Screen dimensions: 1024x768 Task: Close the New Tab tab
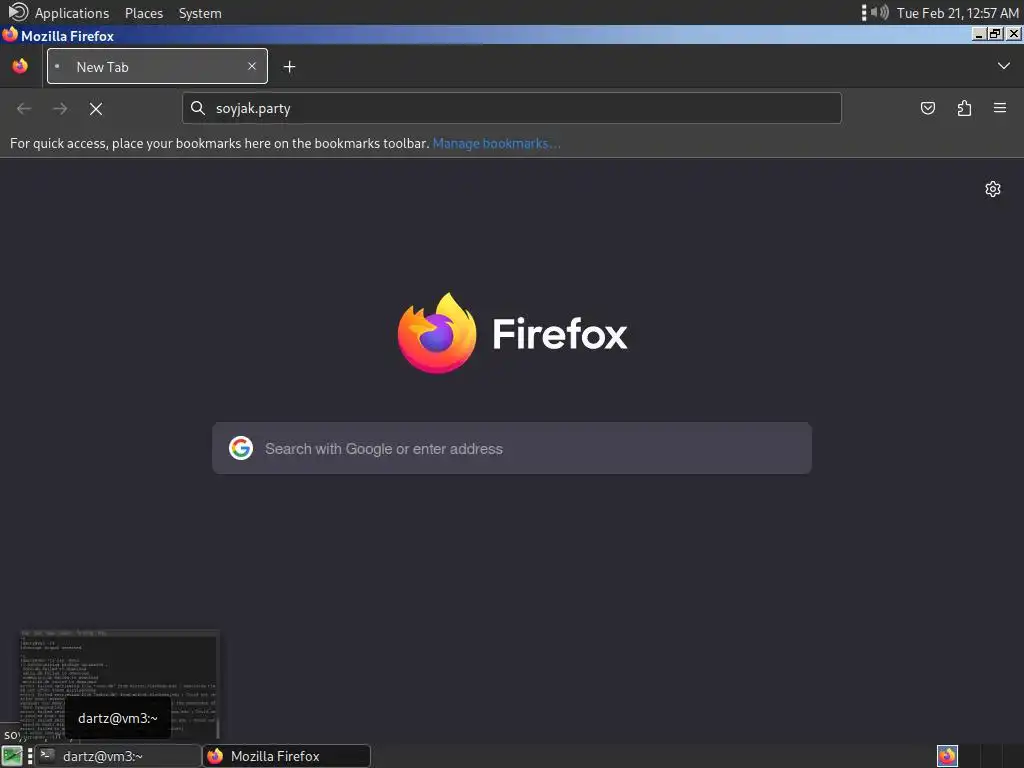coord(252,66)
